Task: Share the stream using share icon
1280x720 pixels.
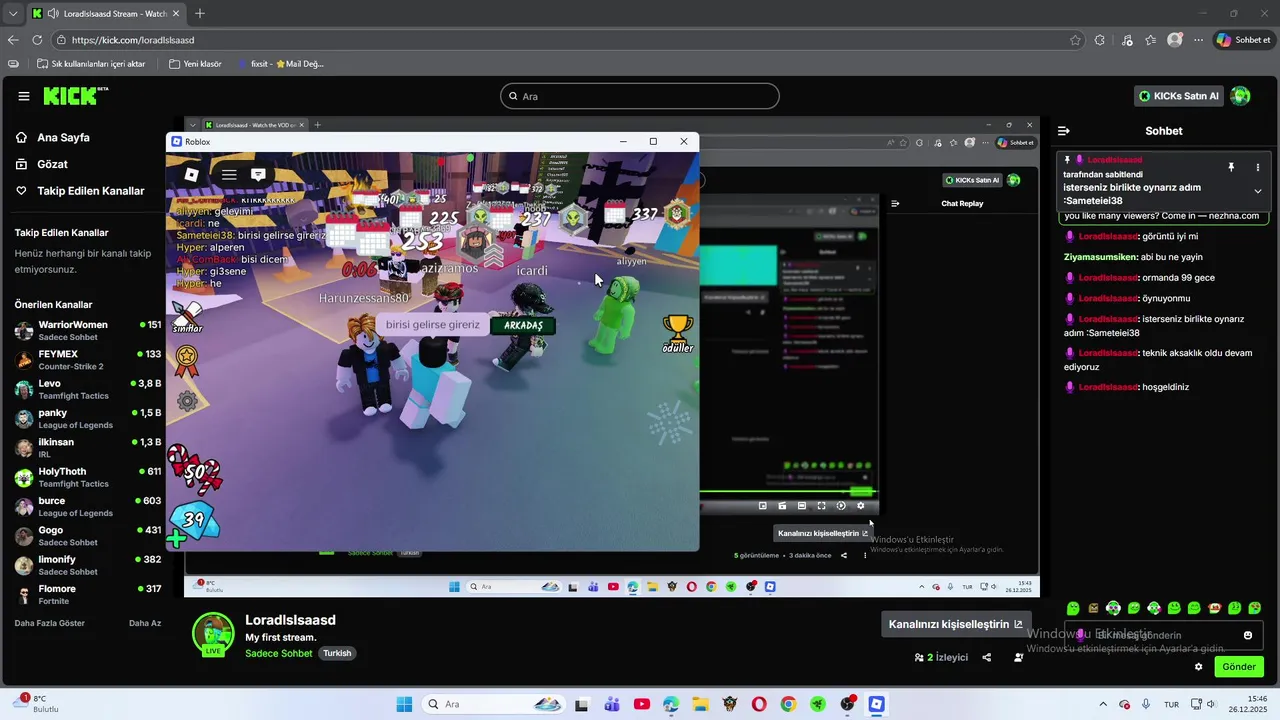Action: pos(987,657)
